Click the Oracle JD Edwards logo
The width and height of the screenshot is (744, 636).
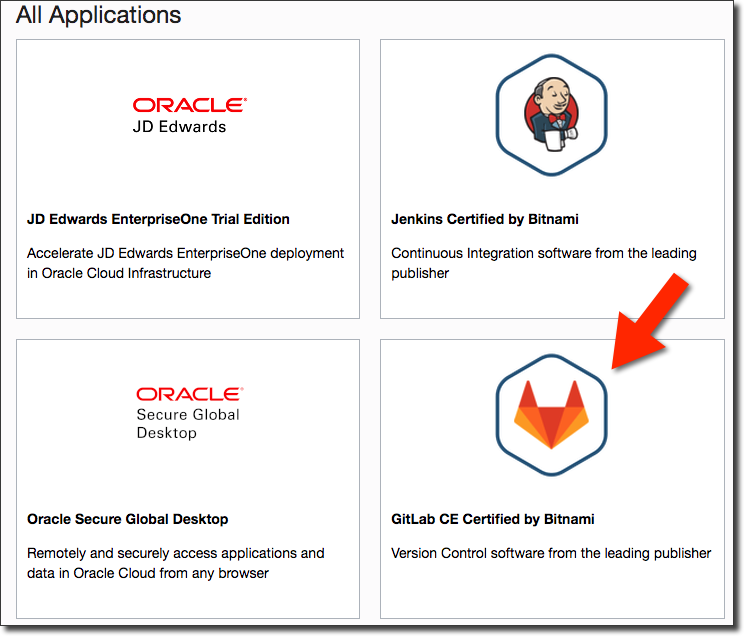(189, 116)
